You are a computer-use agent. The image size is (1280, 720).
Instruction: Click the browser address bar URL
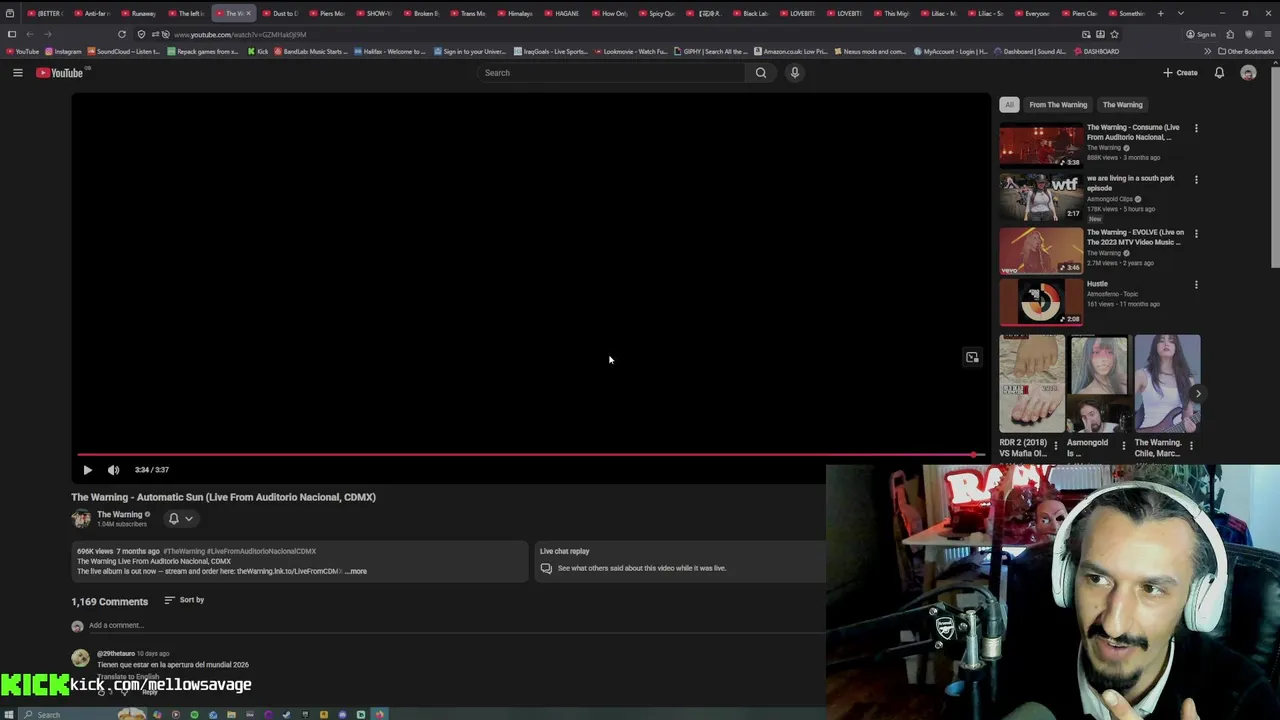[x=240, y=34]
